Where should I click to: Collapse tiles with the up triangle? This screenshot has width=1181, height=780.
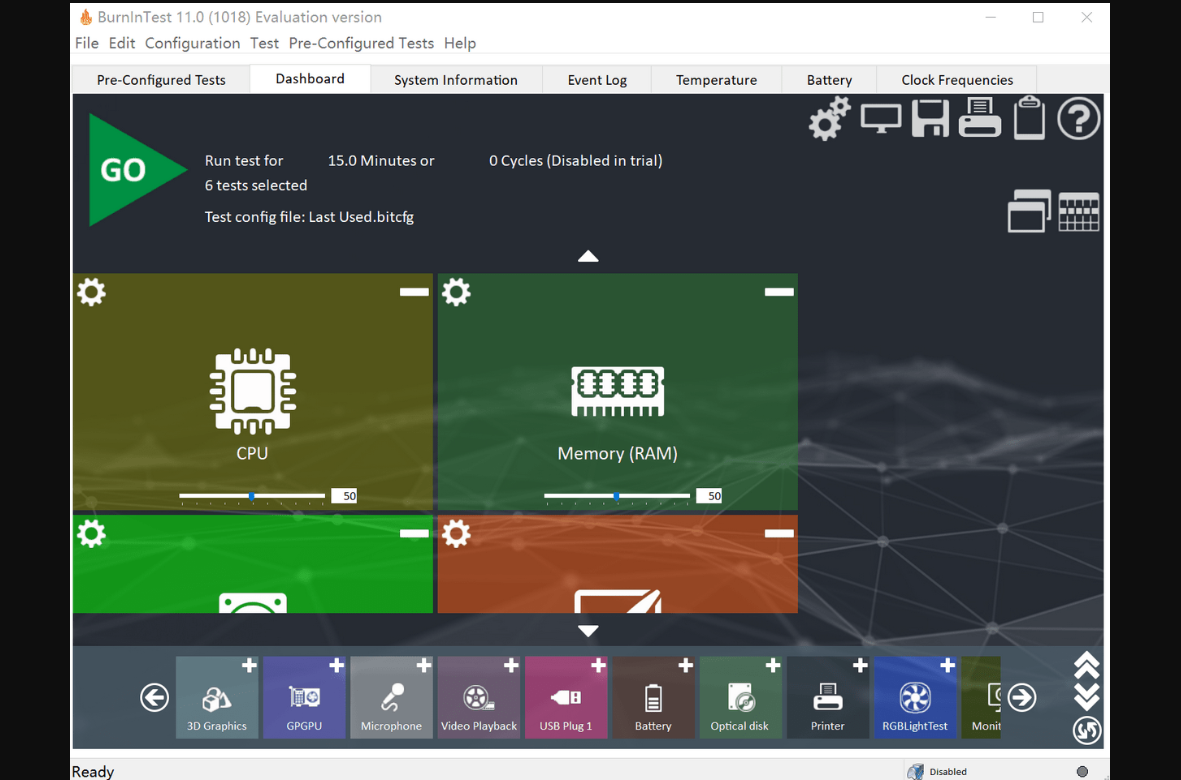[588, 257]
